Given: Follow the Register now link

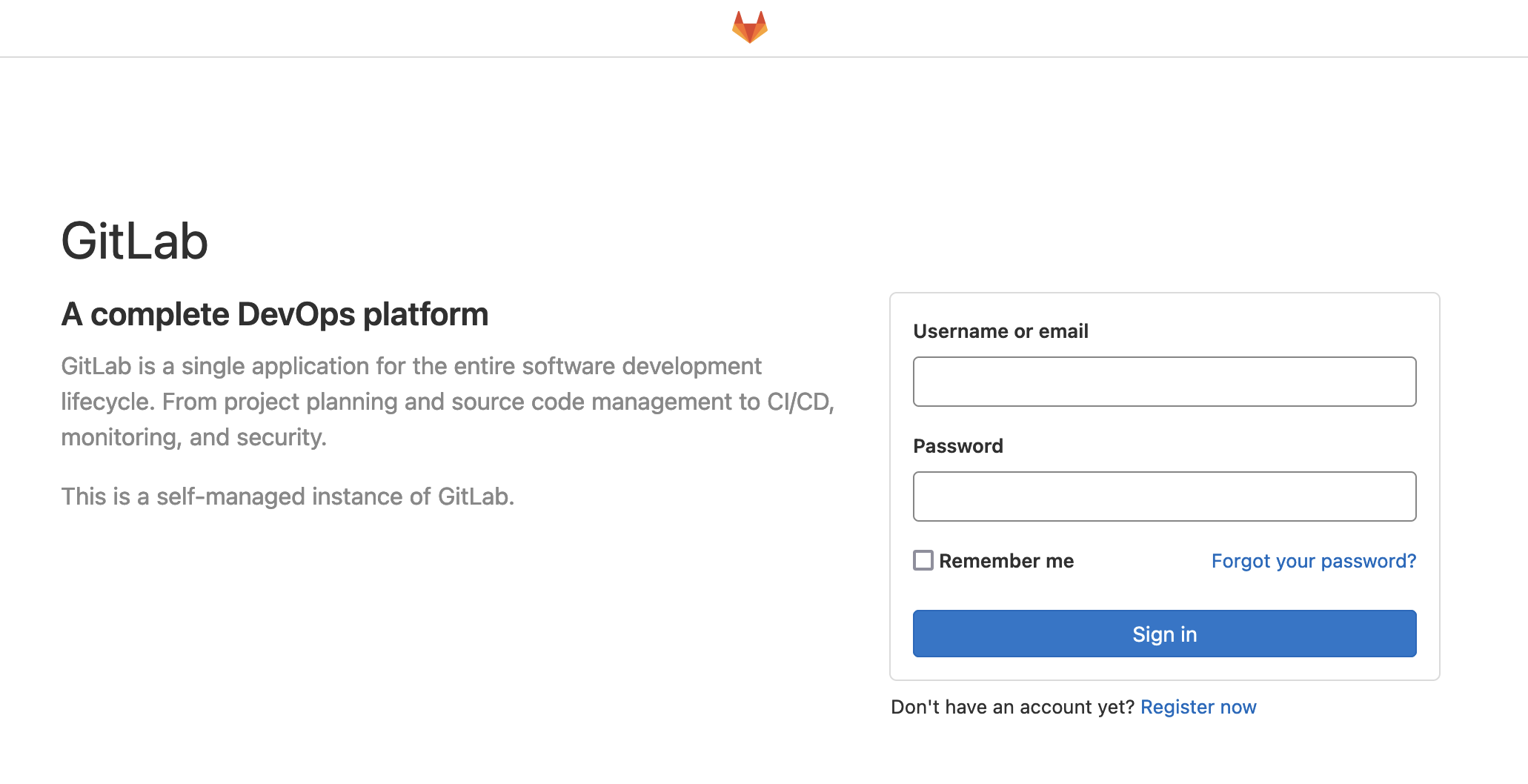Looking at the screenshot, I should pos(1198,707).
